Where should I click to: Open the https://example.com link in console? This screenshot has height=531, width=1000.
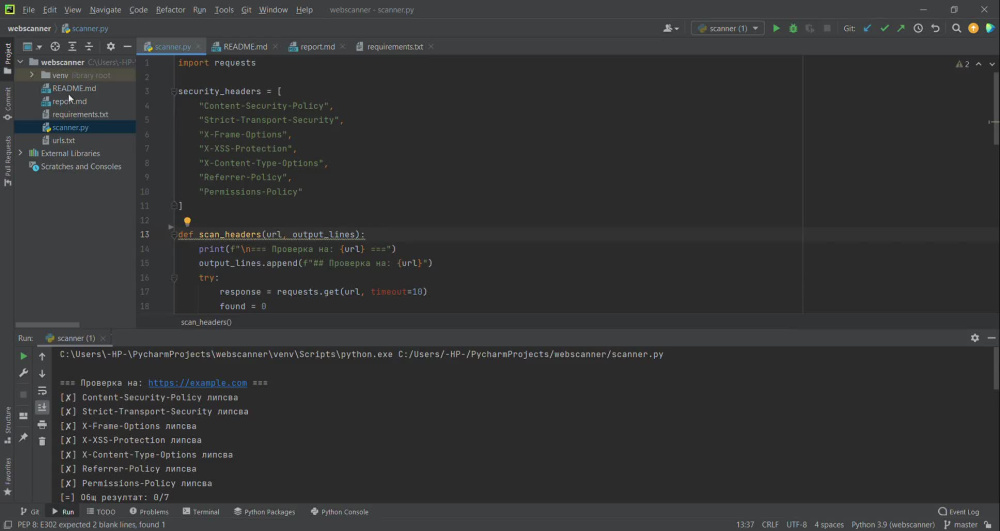coord(197,383)
